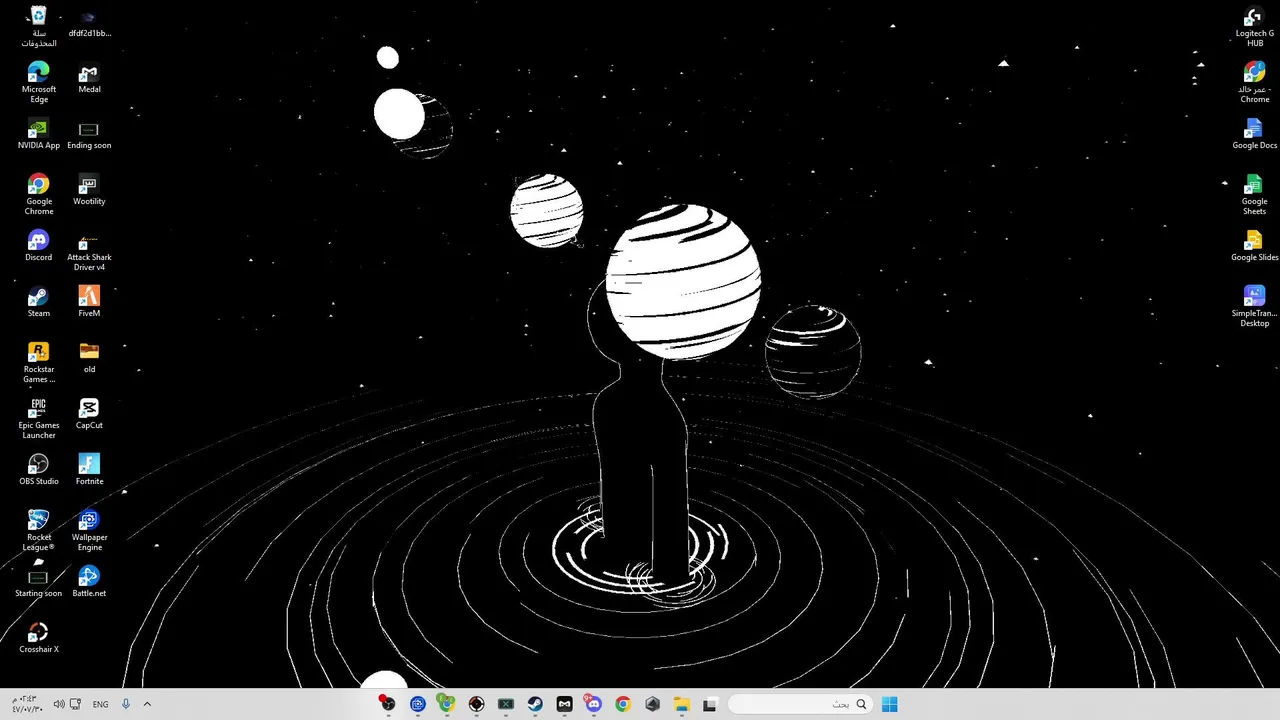Viewport: 1280px width, 720px height.
Task: Select the Attack Shark Driver v4 shortcut
Action: pos(89,251)
